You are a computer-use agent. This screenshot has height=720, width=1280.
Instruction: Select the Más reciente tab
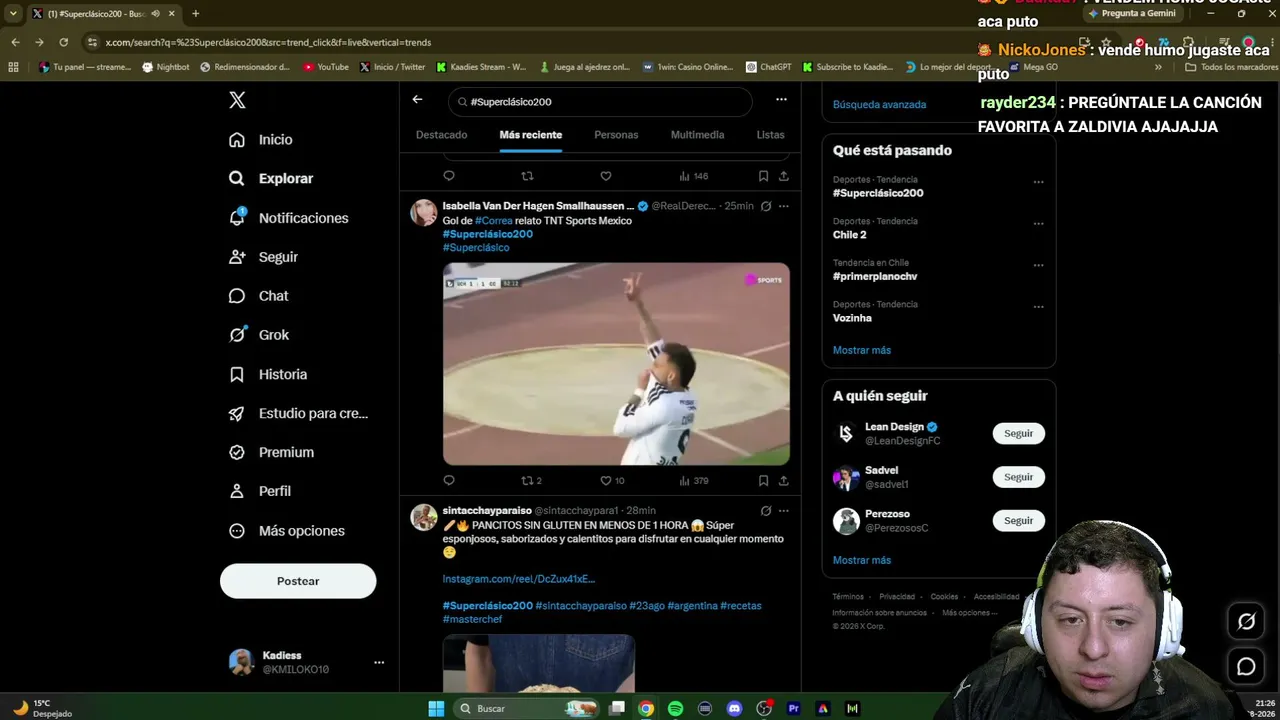pos(531,135)
